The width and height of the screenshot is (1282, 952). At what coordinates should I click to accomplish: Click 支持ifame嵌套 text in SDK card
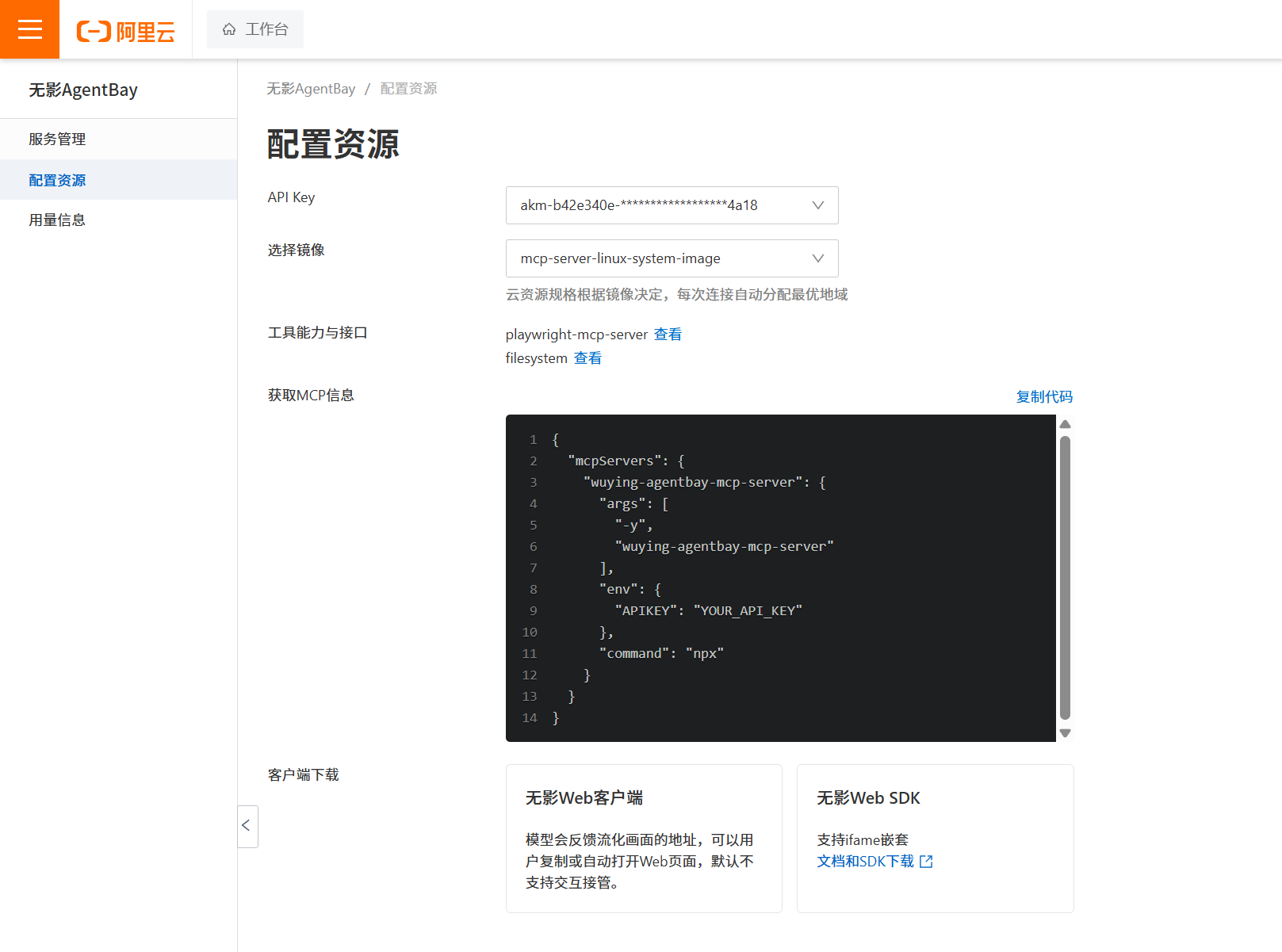pyautogui.click(x=863, y=840)
